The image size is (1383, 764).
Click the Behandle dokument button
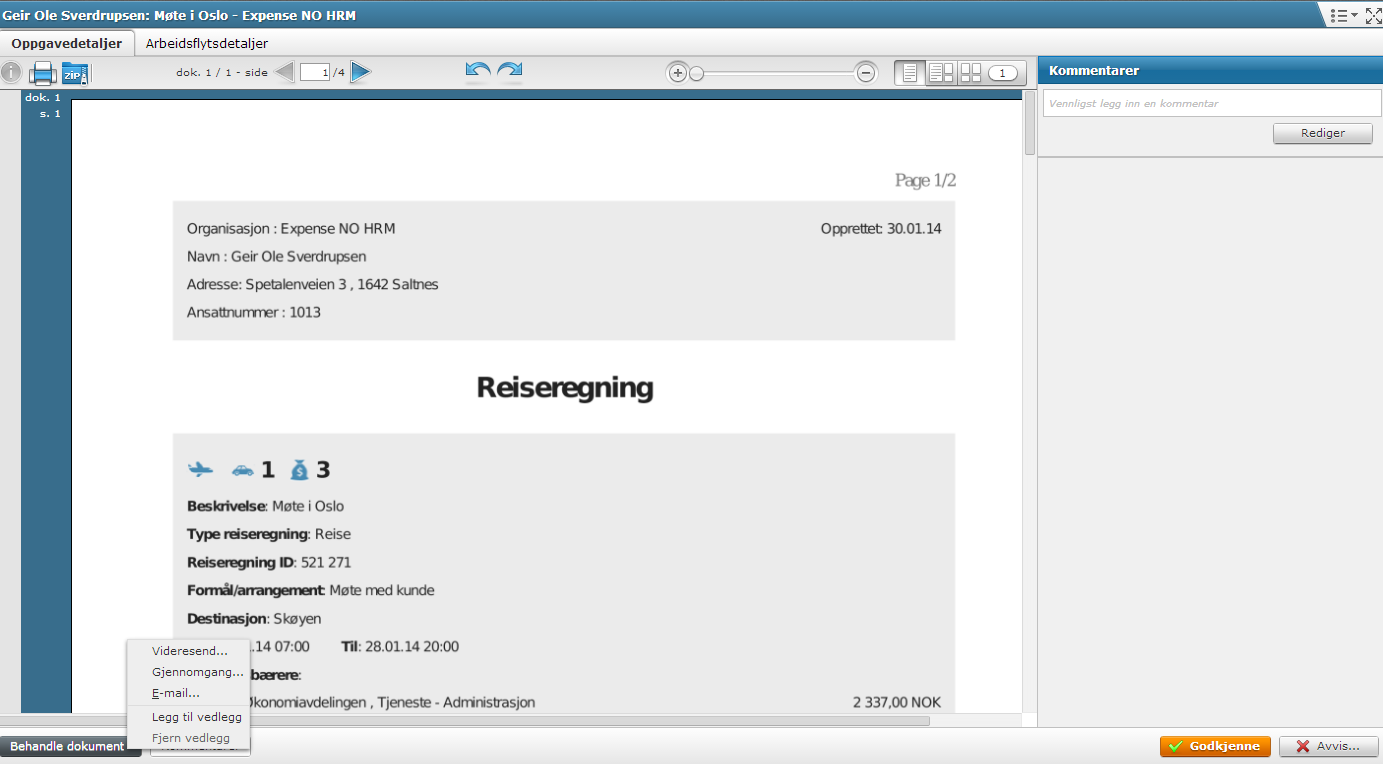[x=70, y=746]
